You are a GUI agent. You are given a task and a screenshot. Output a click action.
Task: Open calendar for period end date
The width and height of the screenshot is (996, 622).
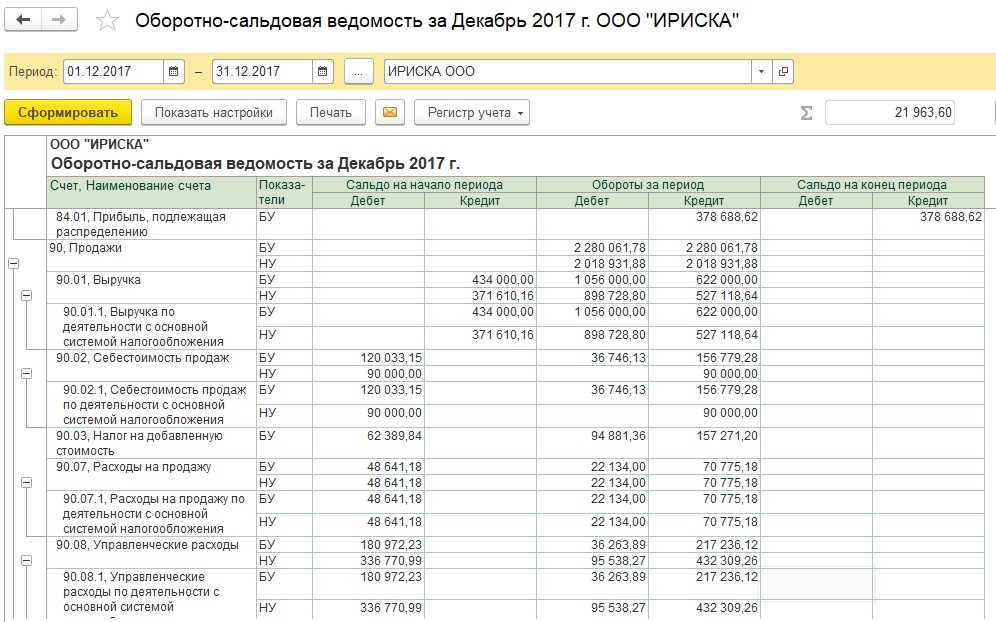[x=322, y=72]
